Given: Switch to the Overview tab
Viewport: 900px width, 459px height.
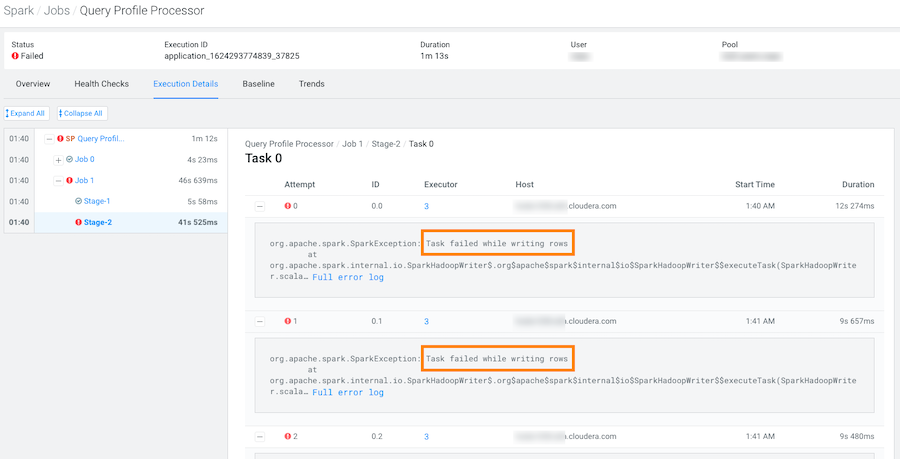Looking at the screenshot, I should (33, 84).
